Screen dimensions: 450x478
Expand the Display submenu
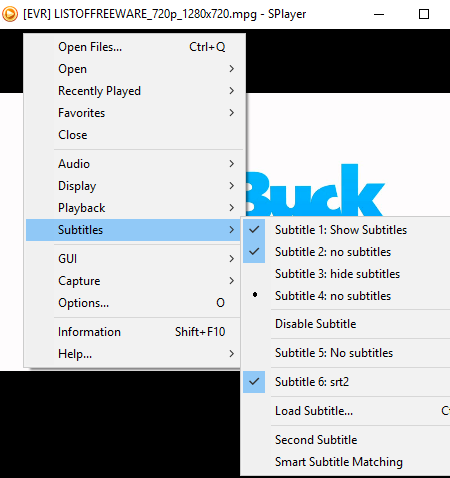[x=133, y=186]
